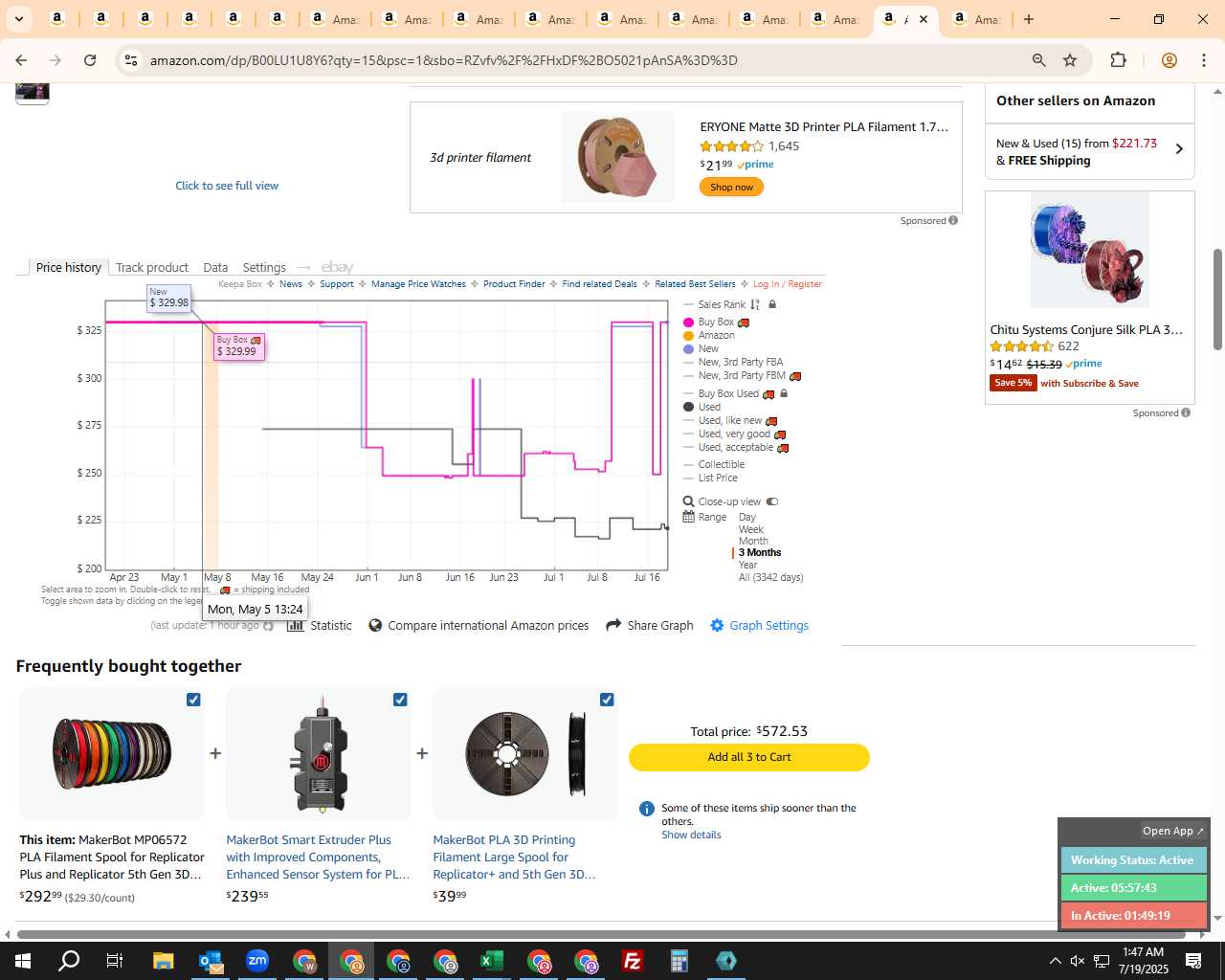This screenshot has height=980, width=1225.
Task: Click the lock icon beside Buy Box Used
Action: [784, 393]
